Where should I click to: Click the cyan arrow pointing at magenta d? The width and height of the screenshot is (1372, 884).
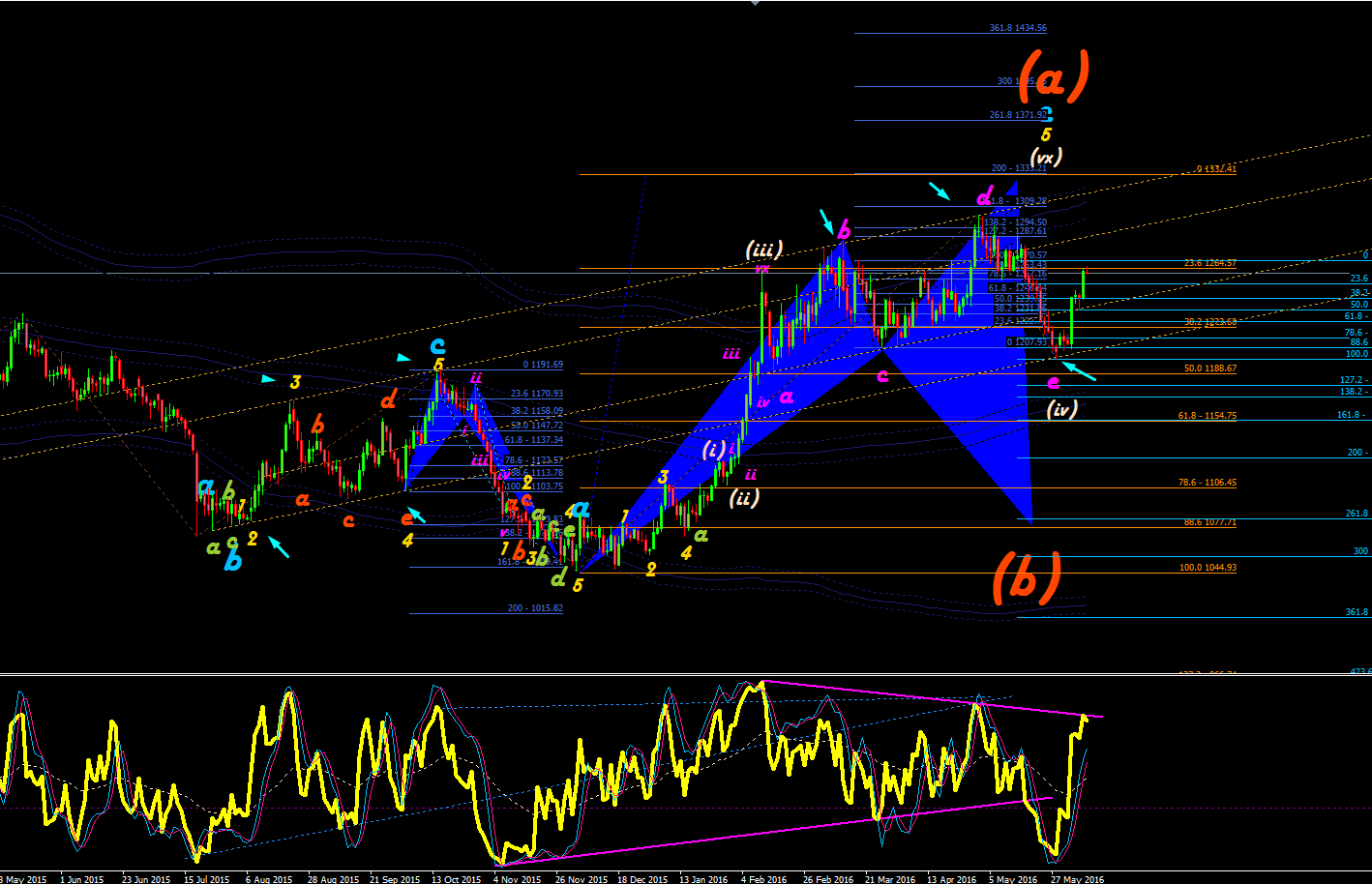[x=940, y=191]
